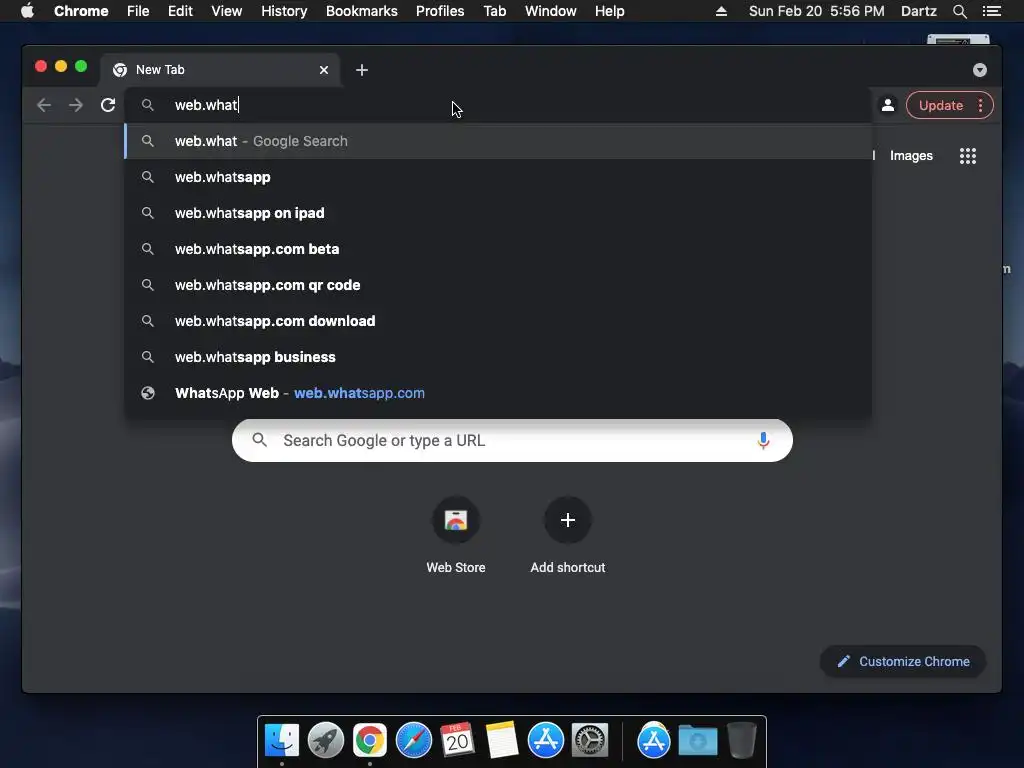The width and height of the screenshot is (1024, 768).
Task: Choose web.whatsapp on ipad suggestion
Action: tap(498, 213)
